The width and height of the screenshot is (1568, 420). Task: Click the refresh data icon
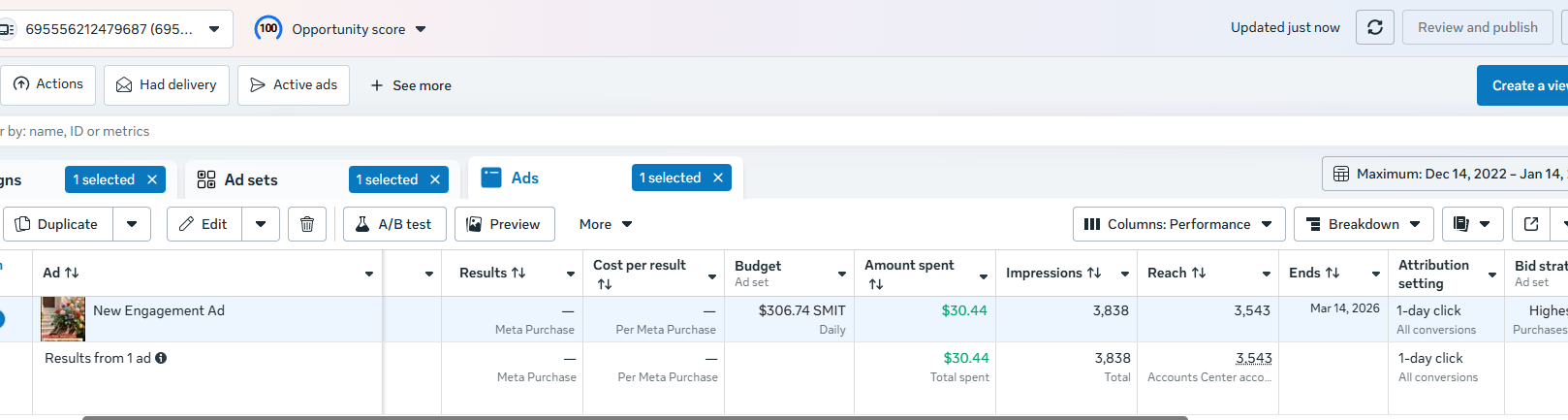[x=1374, y=27]
